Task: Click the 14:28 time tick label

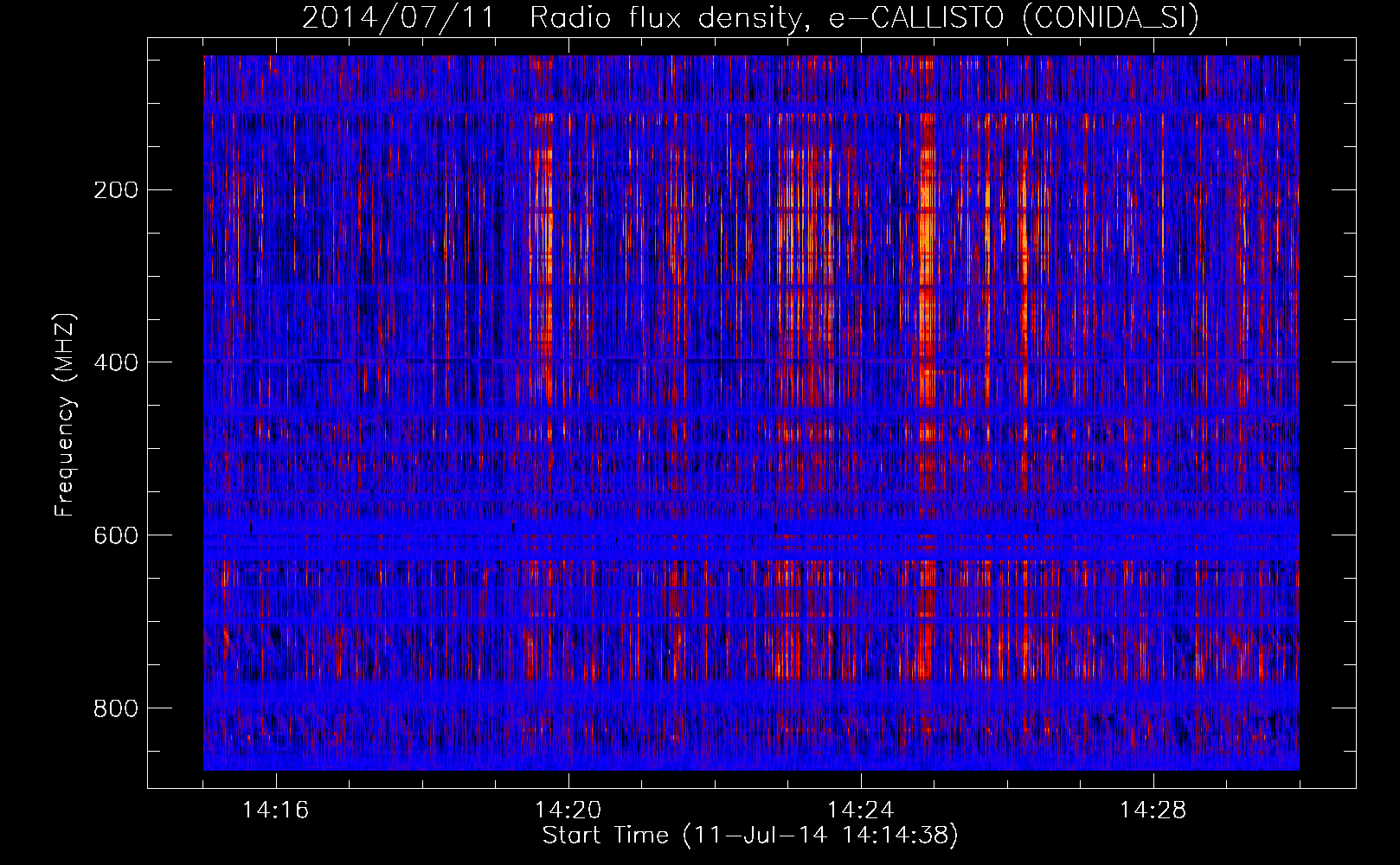Action: [1153, 810]
